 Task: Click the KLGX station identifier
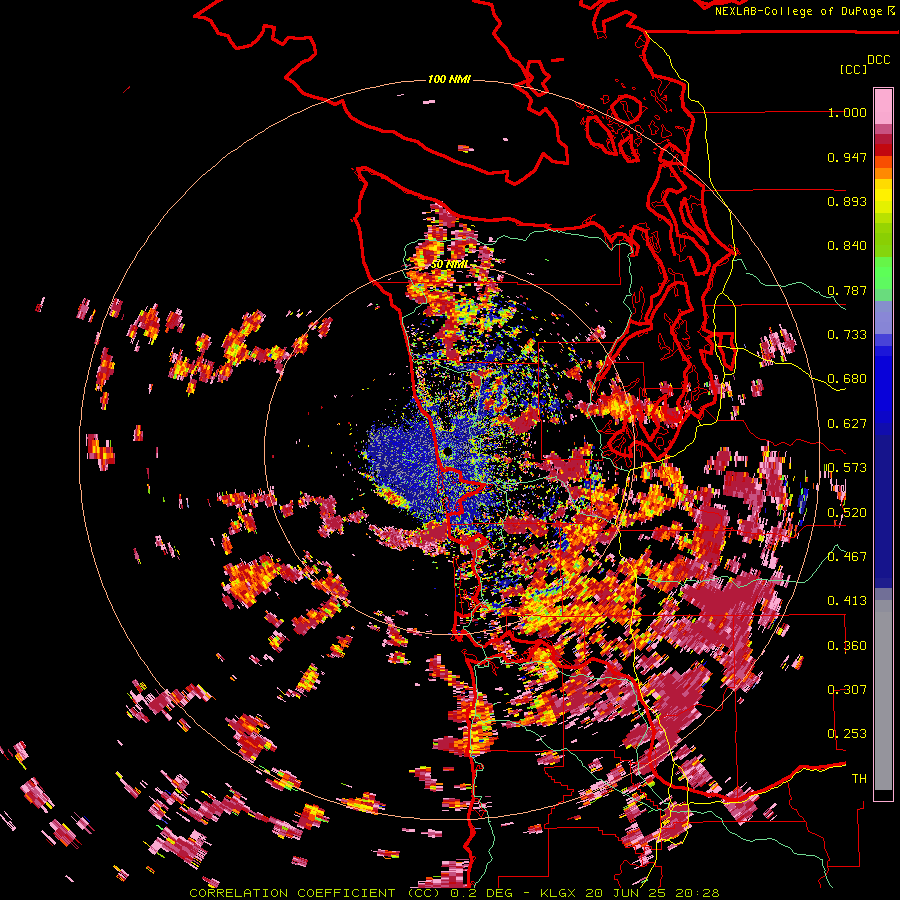(x=560, y=893)
